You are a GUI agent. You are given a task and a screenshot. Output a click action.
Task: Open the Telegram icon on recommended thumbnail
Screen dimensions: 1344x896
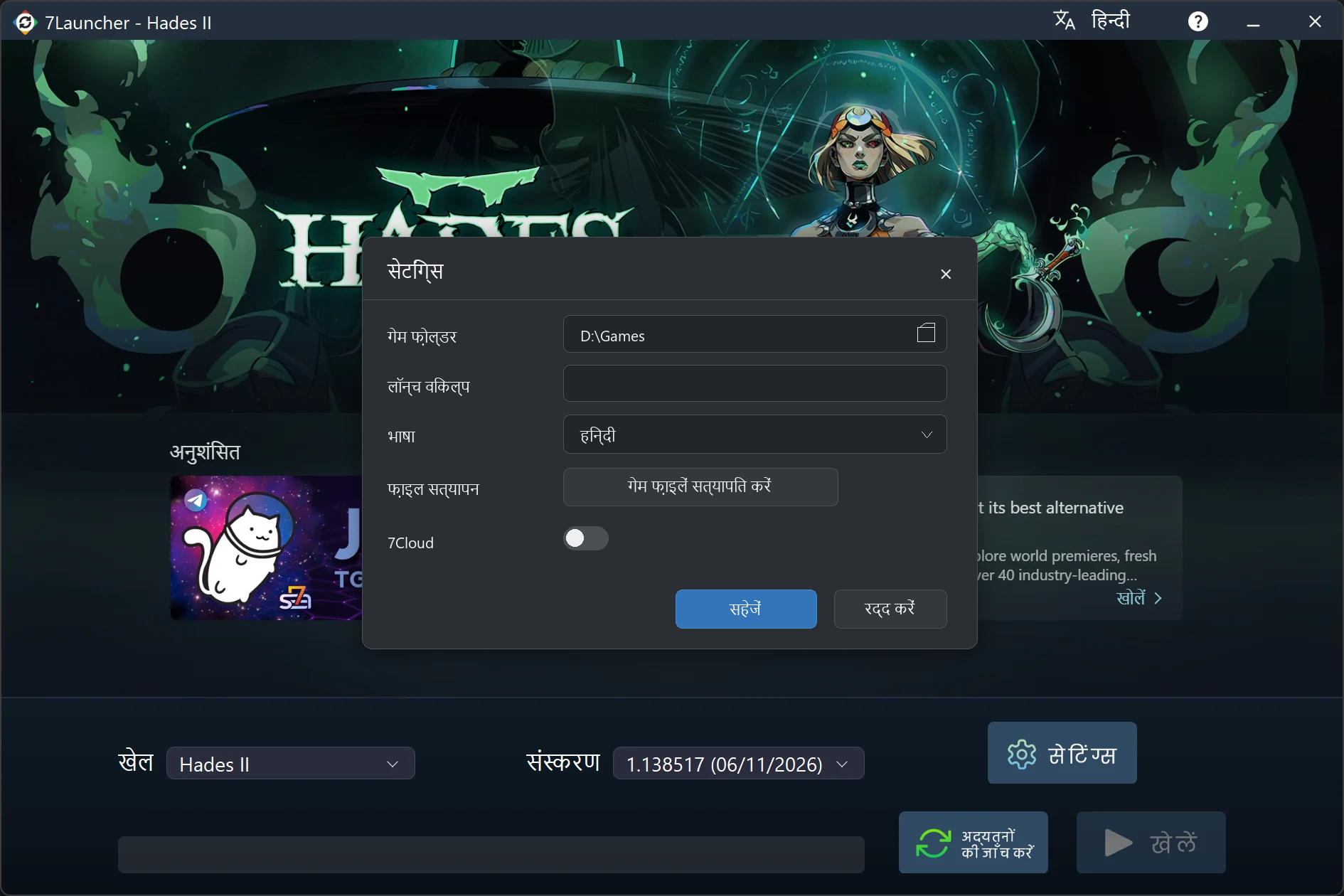[x=196, y=501]
